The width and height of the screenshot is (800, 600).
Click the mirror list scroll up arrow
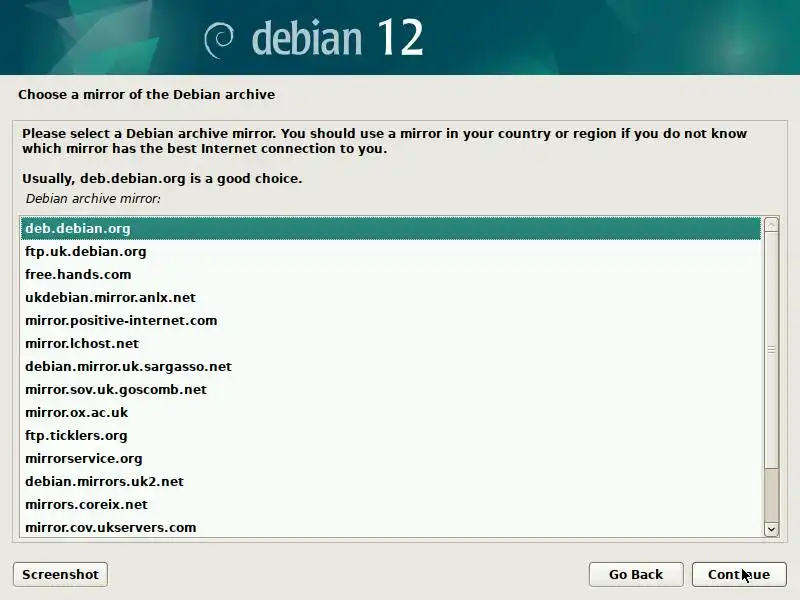pos(771,224)
